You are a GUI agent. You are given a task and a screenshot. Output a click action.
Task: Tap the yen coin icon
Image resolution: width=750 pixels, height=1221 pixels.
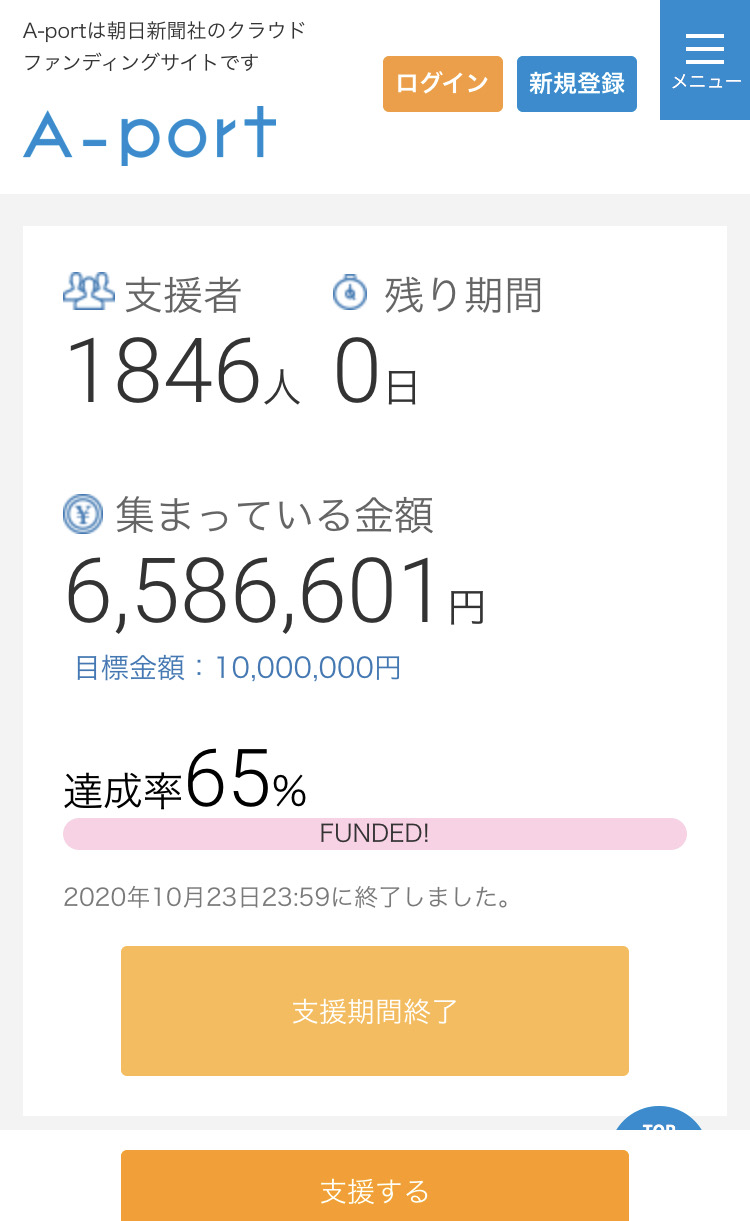tap(83, 513)
